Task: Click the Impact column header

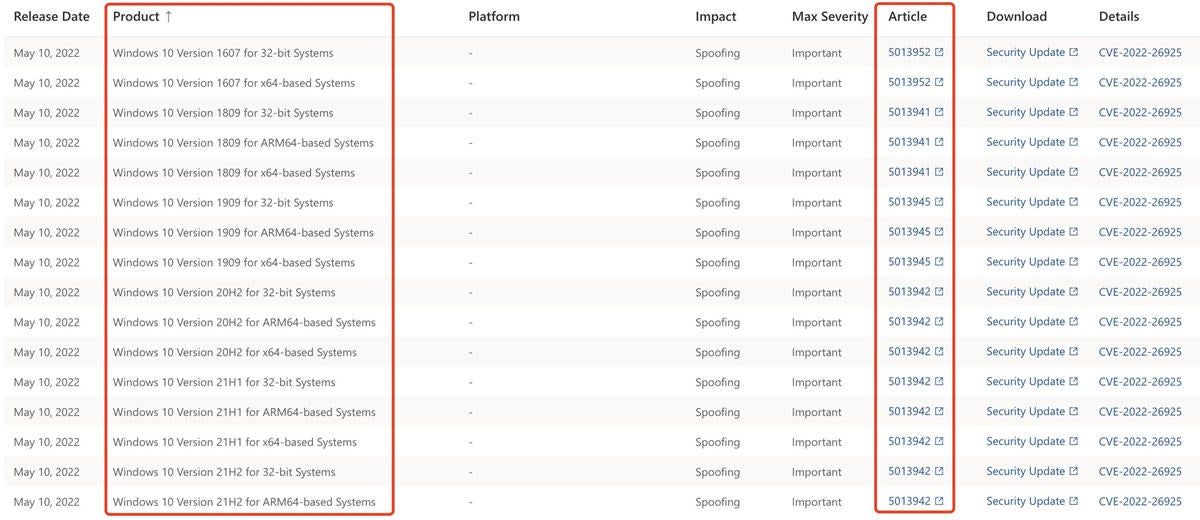Action: pos(716,17)
